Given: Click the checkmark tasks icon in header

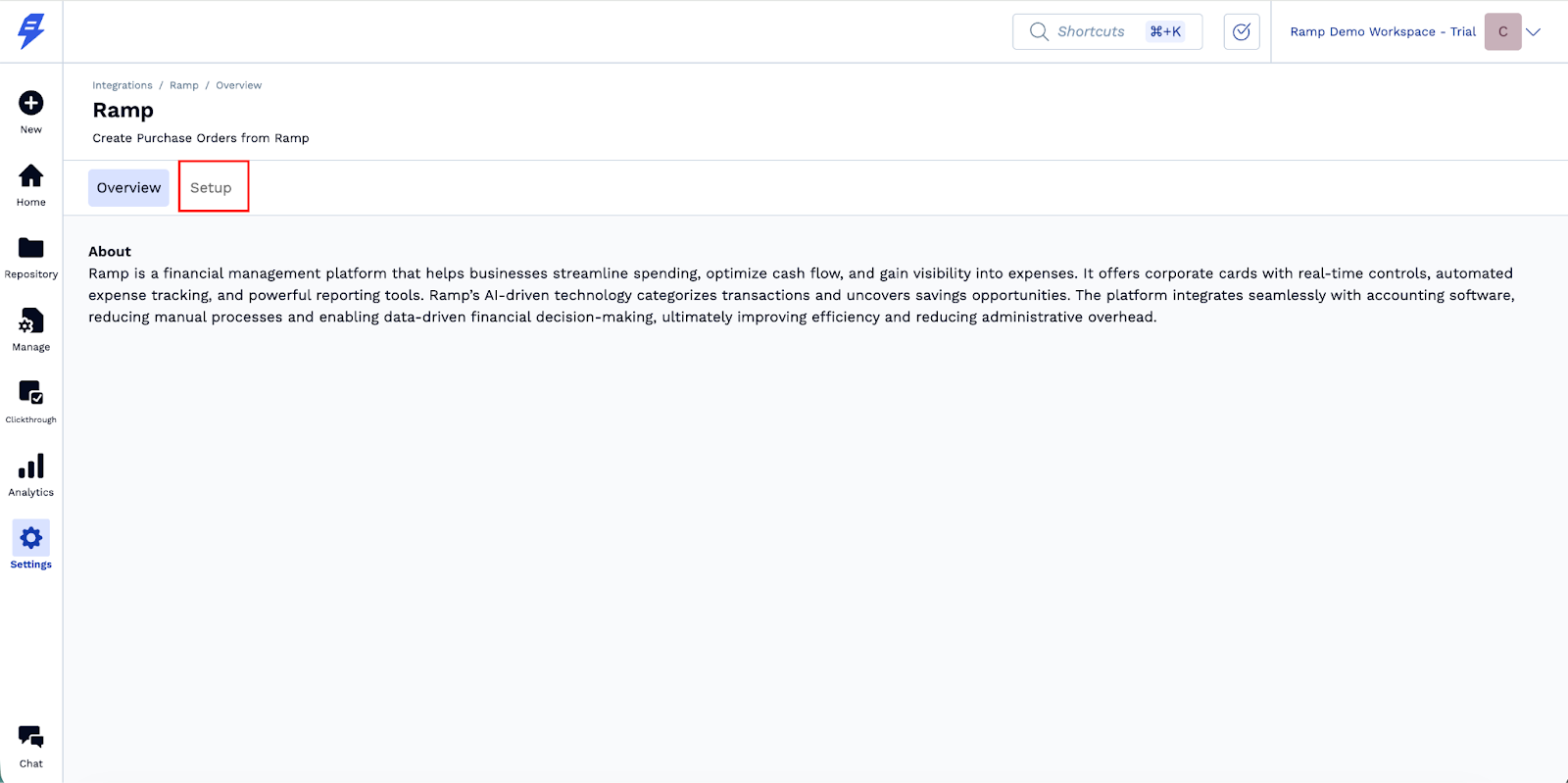Looking at the screenshot, I should (1242, 32).
